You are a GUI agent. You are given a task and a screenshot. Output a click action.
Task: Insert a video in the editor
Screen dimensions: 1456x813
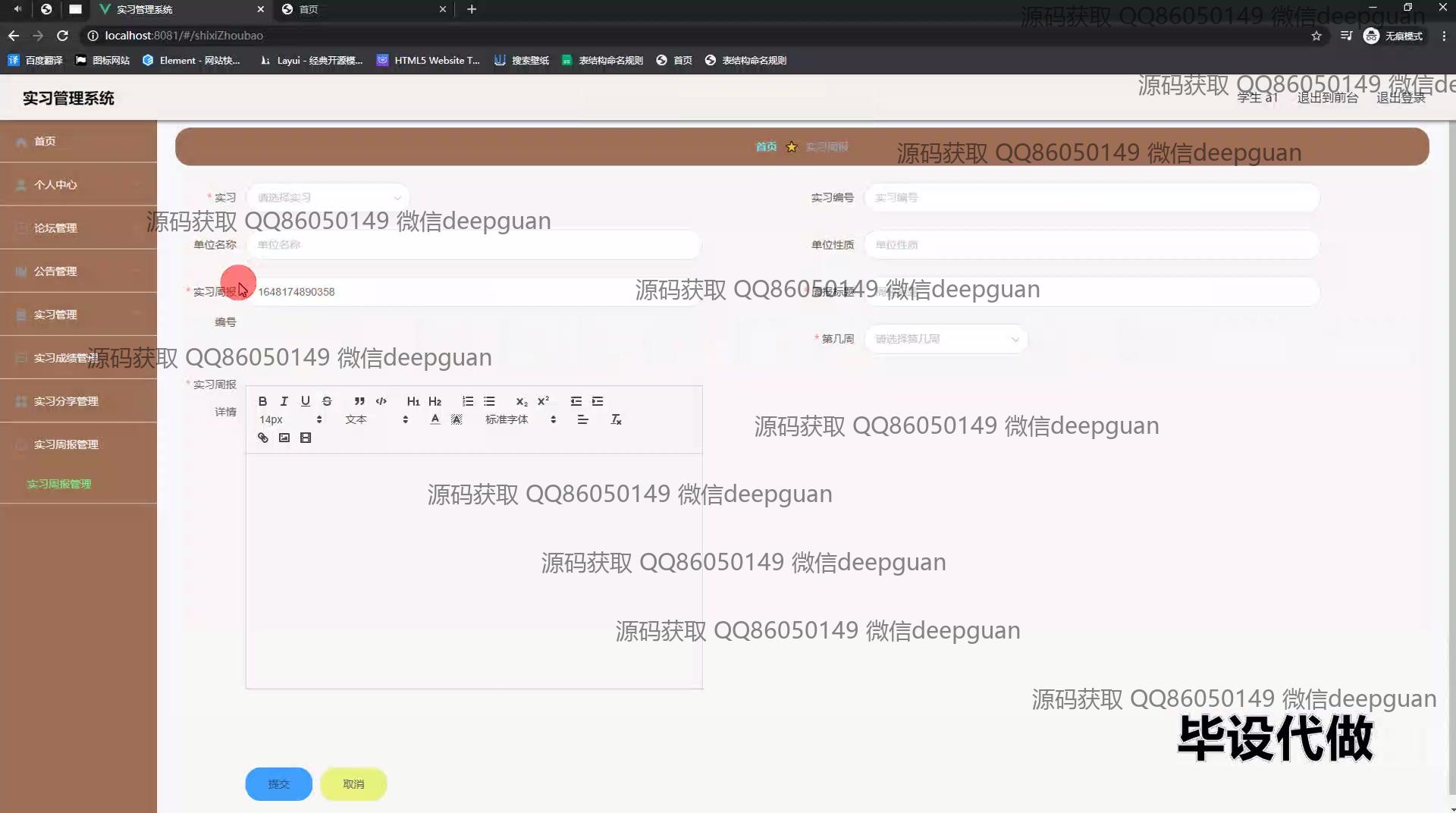pyautogui.click(x=306, y=438)
